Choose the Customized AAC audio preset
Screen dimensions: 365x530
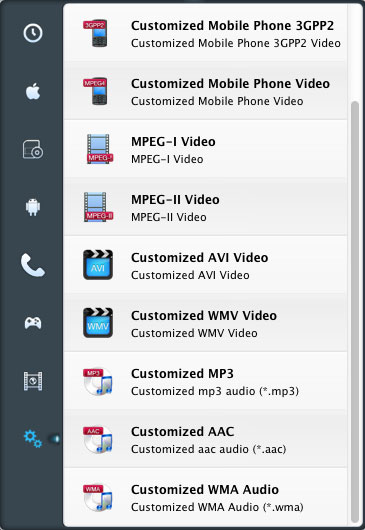coord(205,439)
